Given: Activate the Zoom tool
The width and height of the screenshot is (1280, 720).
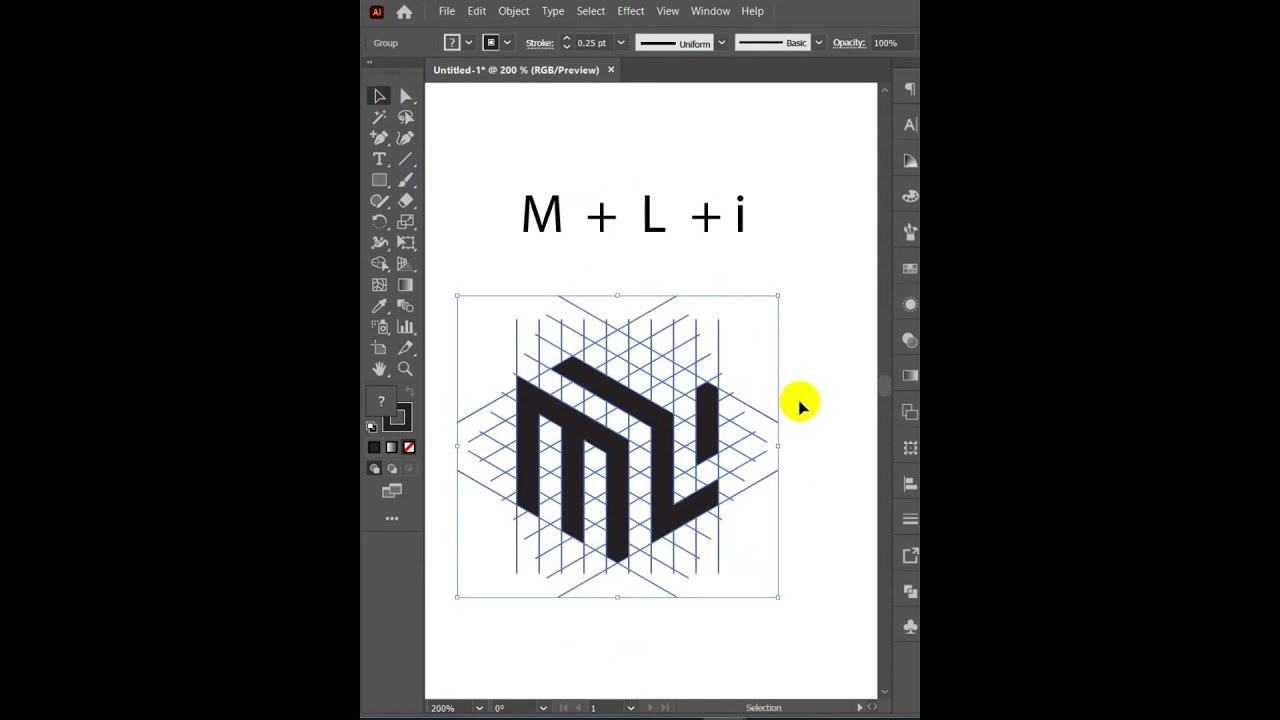Looking at the screenshot, I should (406, 369).
